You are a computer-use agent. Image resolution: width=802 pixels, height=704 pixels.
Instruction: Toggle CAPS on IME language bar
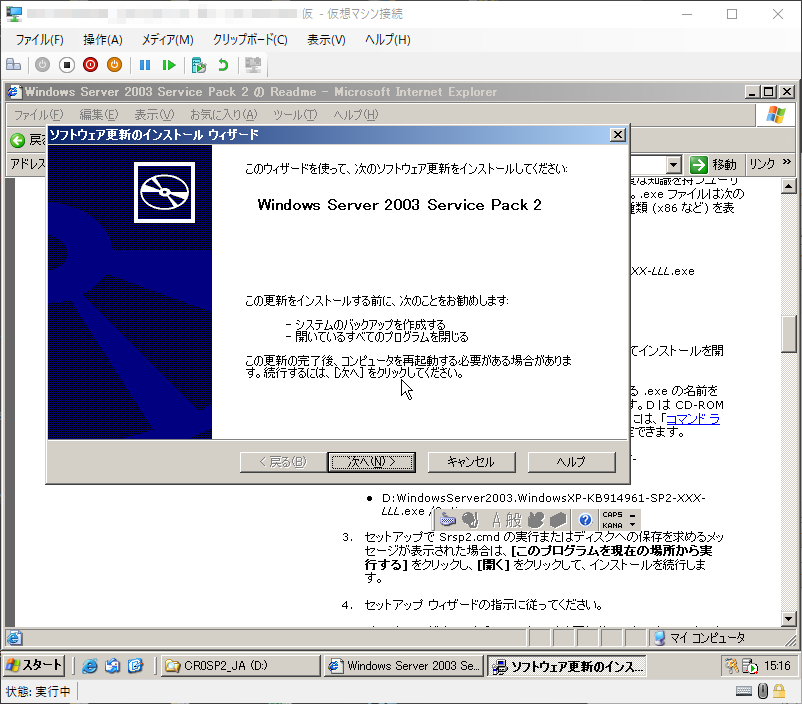[612, 515]
